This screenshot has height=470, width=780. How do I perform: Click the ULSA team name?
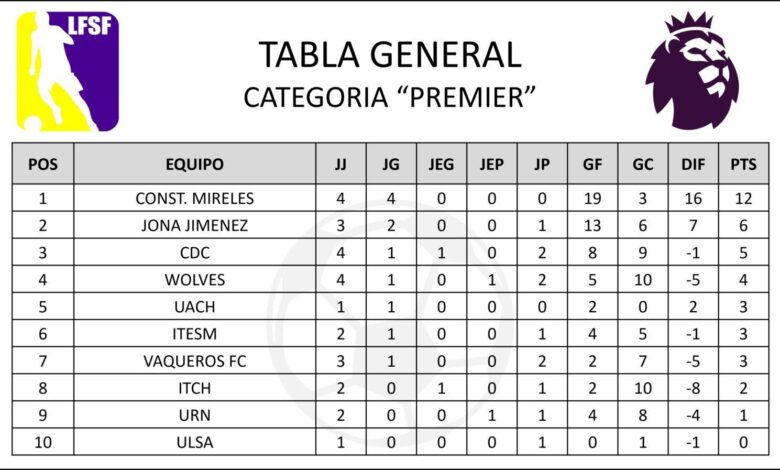[195, 443]
